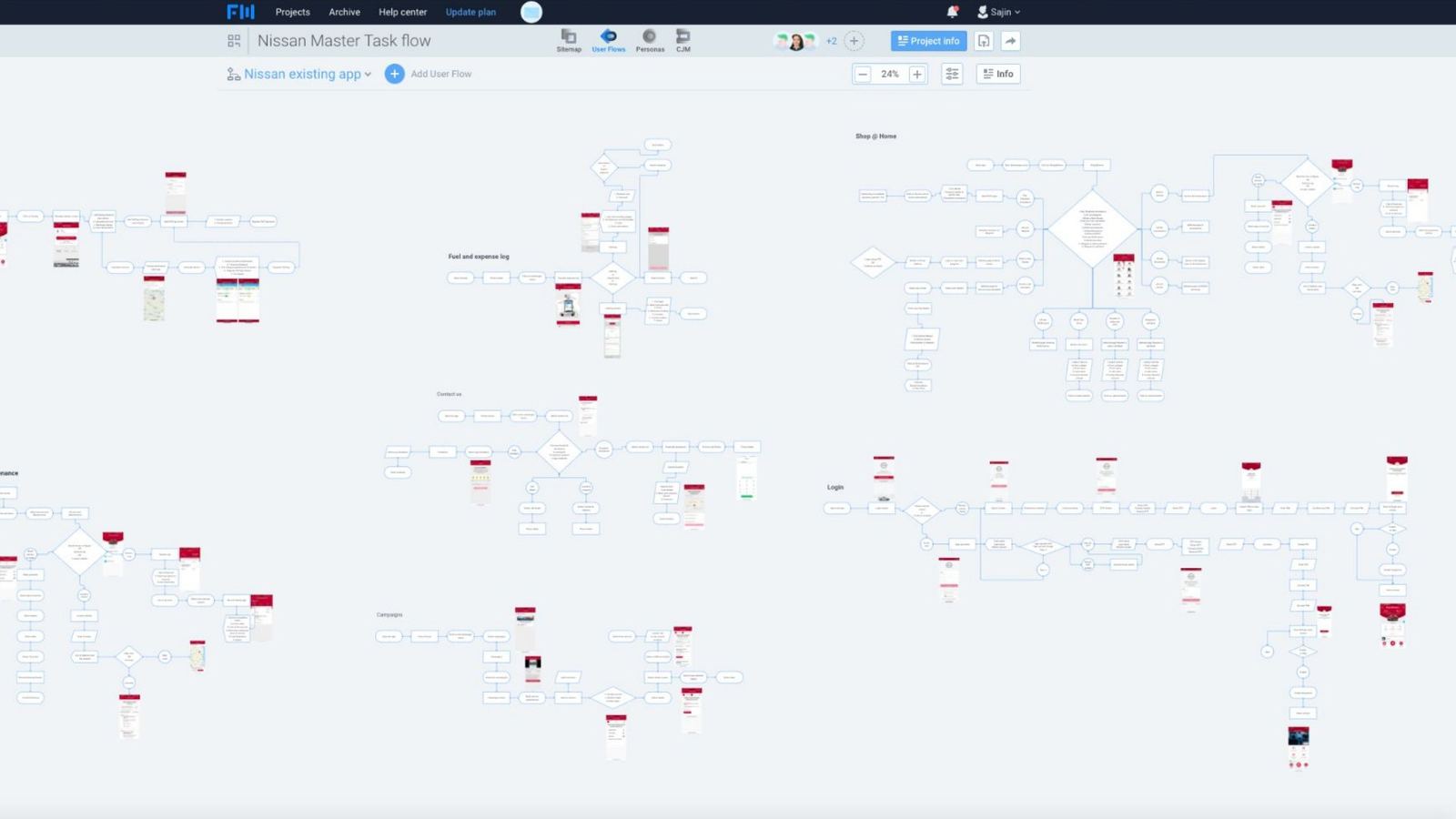Click the round chat bubble icon
The image size is (1456, 819).
[x=531, y=12]
